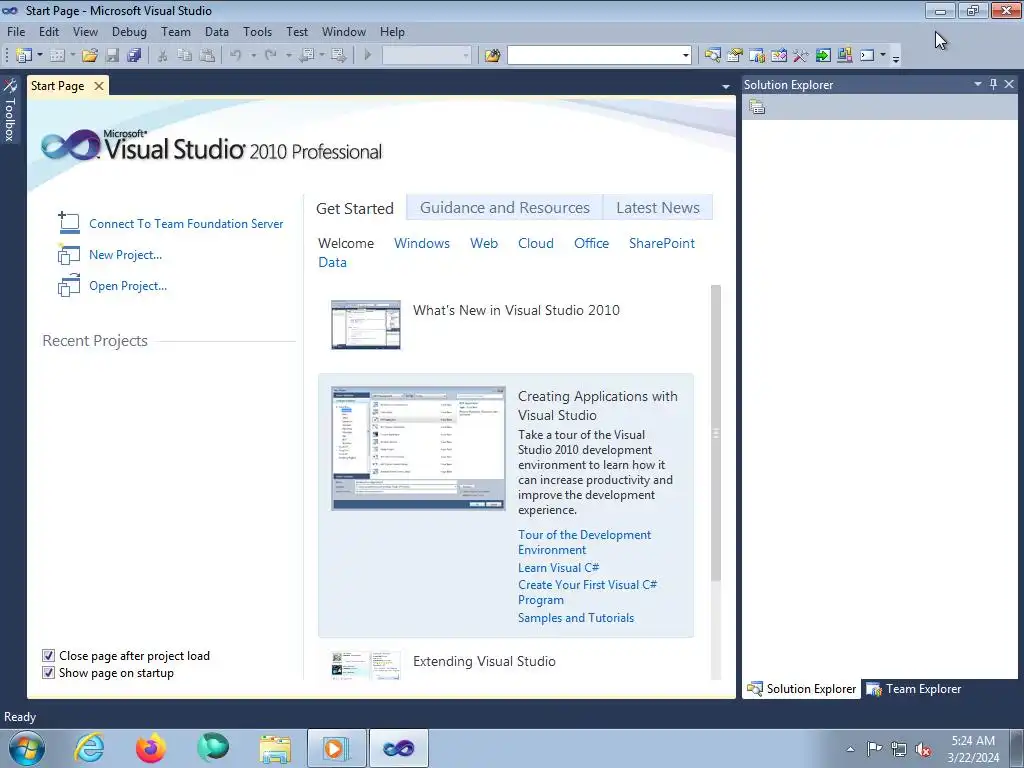Screen dimensions: 1024x768
Task: Expand the New Project dropdown arrow
Action: click(x=40, y=56)
